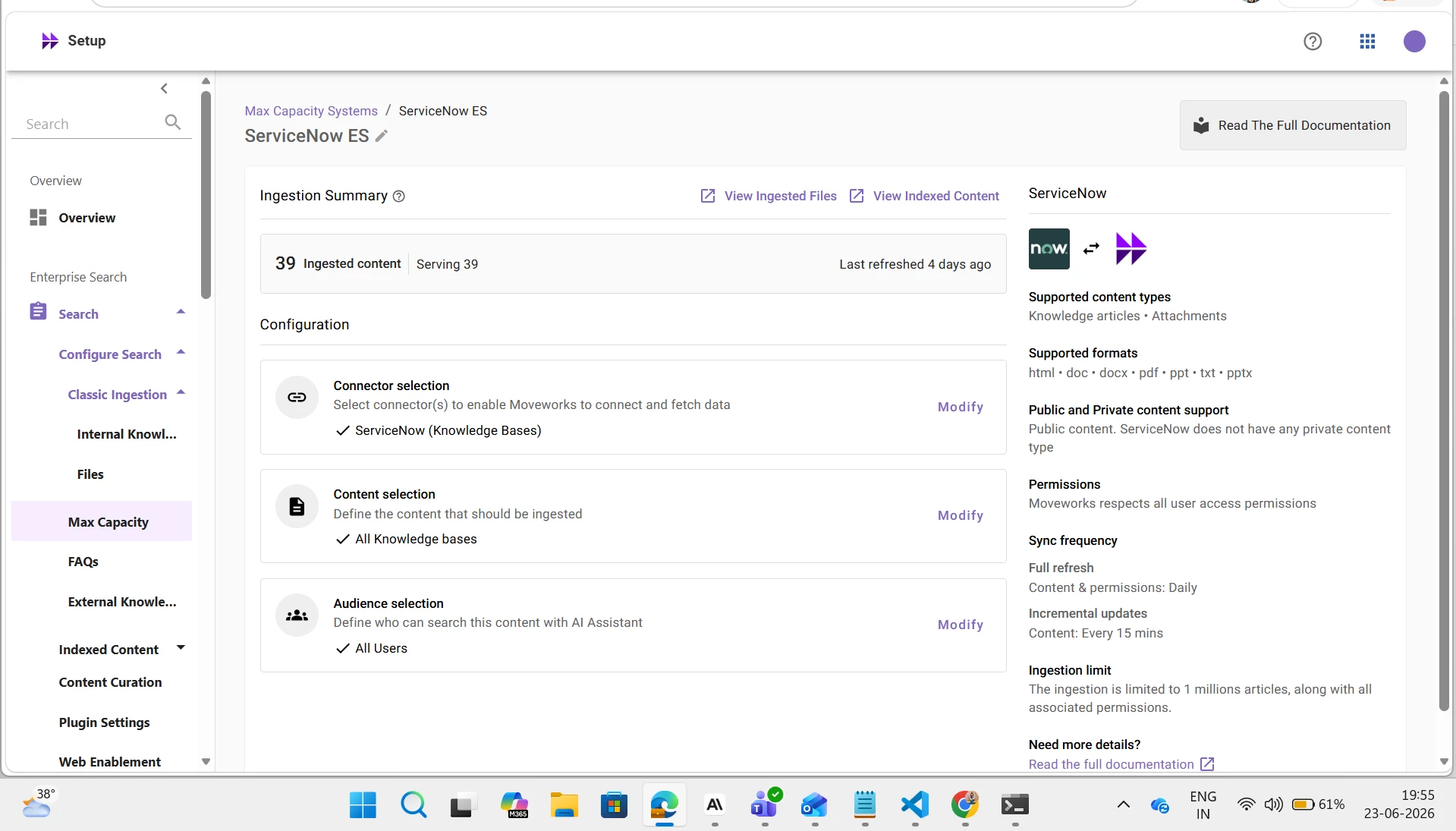The image size is (1456, 831).
Task: Open FAQs in the sidebar
Action: tap(83, 562)
